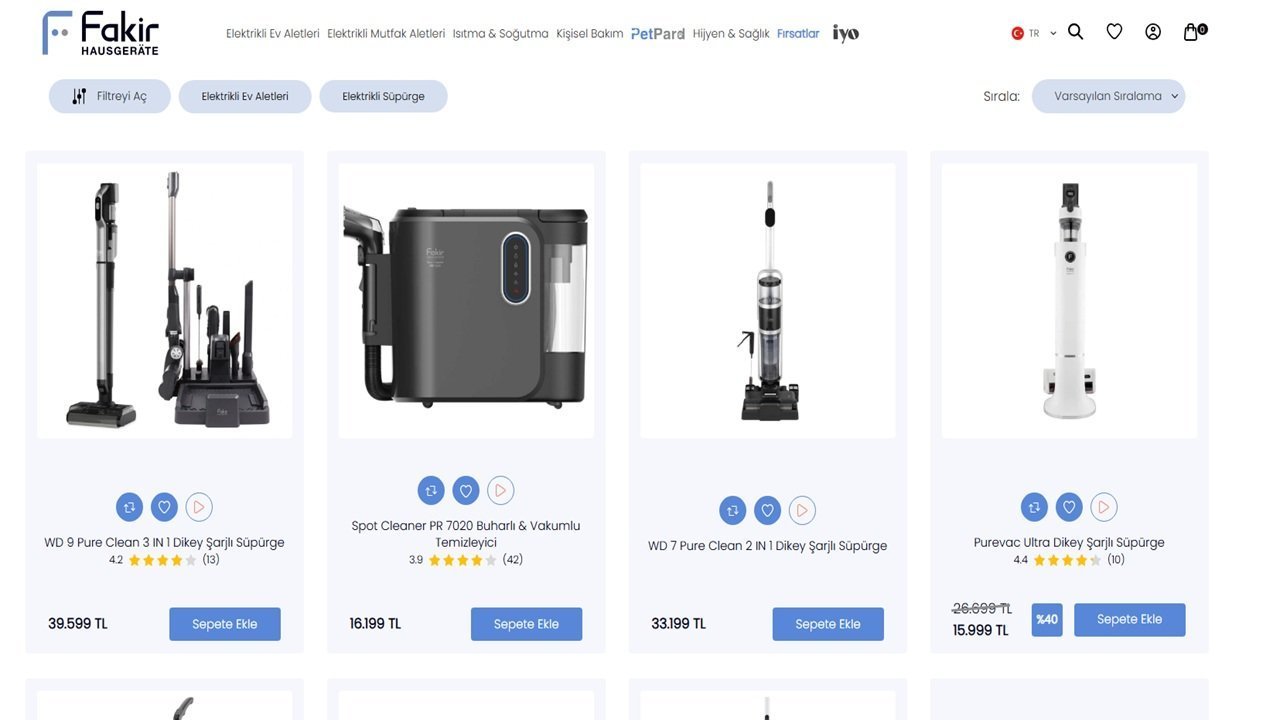This screenshot has height=720, width=1280.
Task: Favorite the Spot Cleaner PR 7020
Action: click(x=465, y=491)
